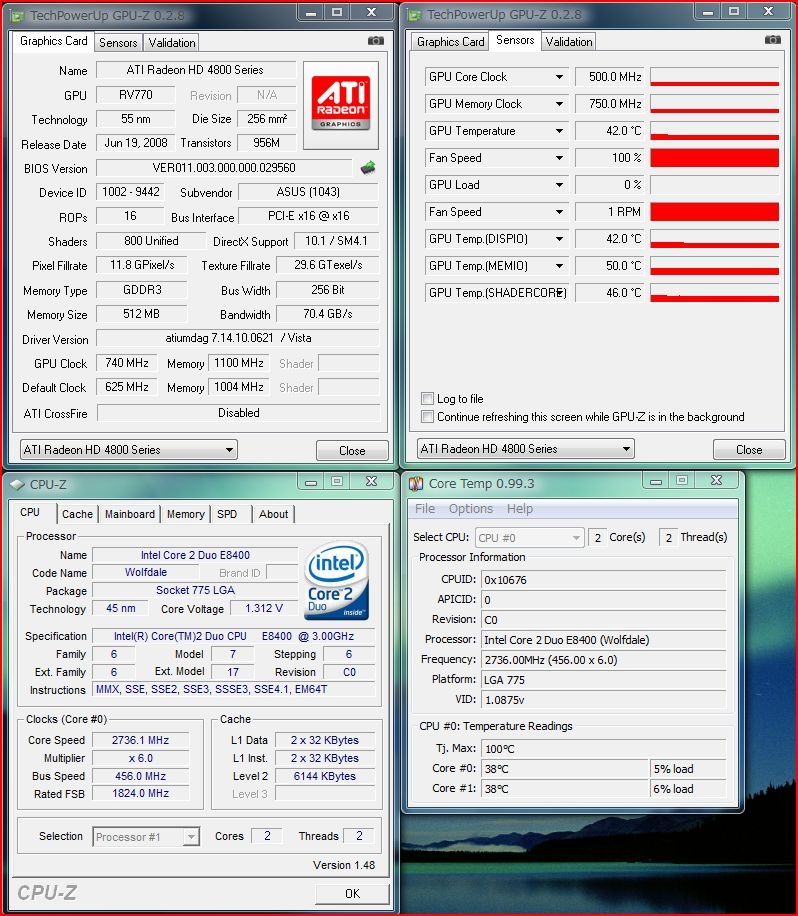Open the Help menu in Core Temp
Screen dimensions: 798x916
[x=519, y=509]
